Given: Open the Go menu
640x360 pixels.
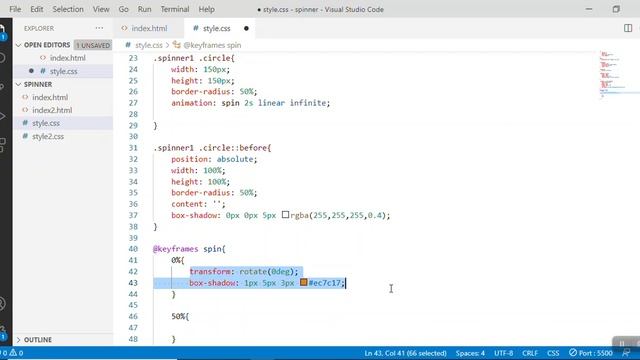Looking at the screenshot, I should click(x=123, y=9).
